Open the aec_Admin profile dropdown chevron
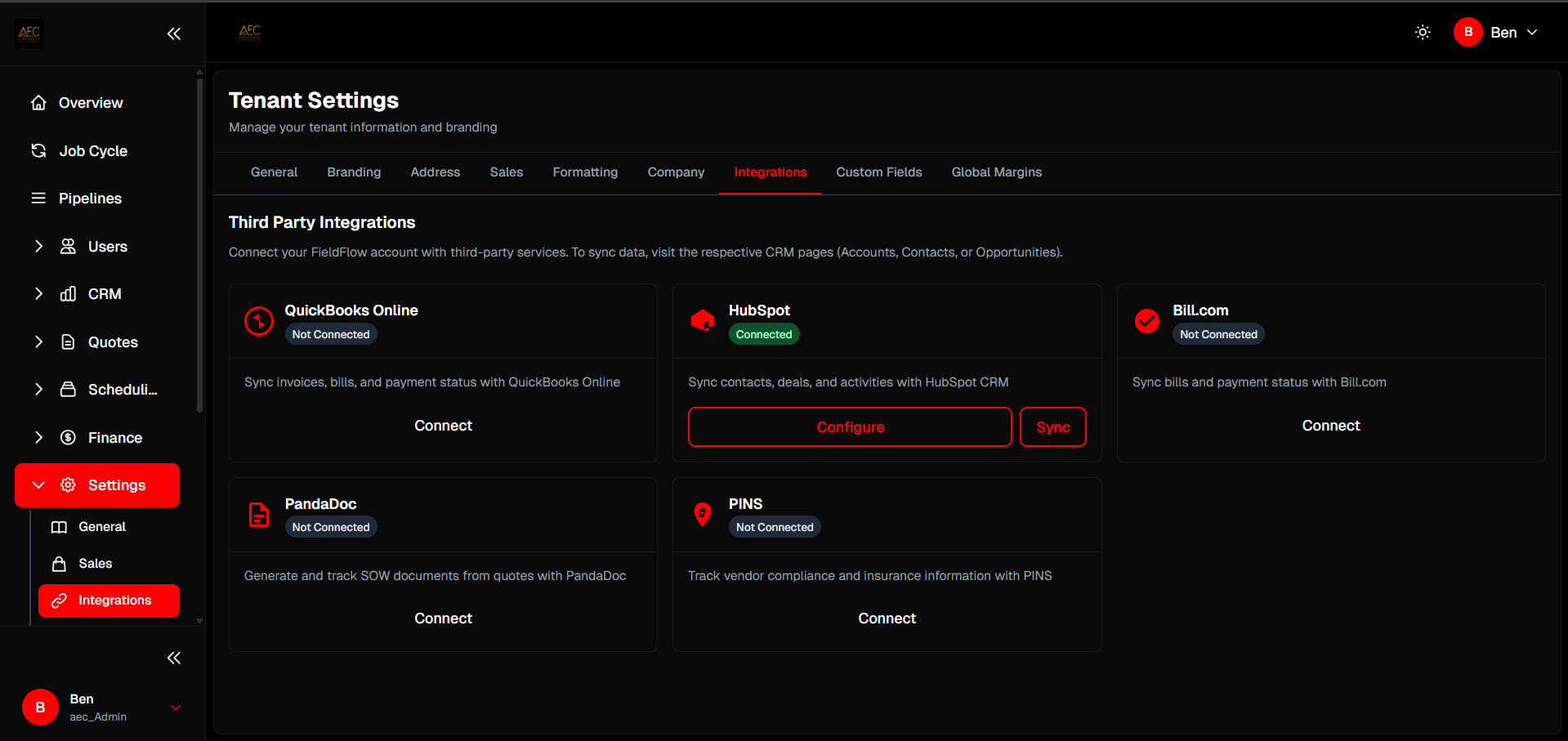 click(x=176, y=708)
